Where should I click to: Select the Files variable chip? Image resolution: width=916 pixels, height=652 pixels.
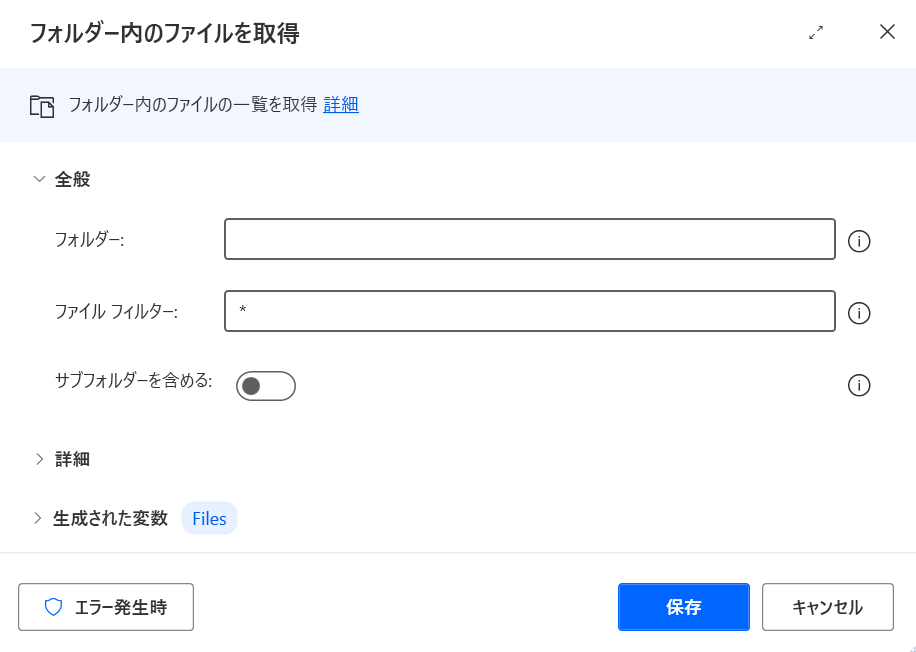(209, 518)
